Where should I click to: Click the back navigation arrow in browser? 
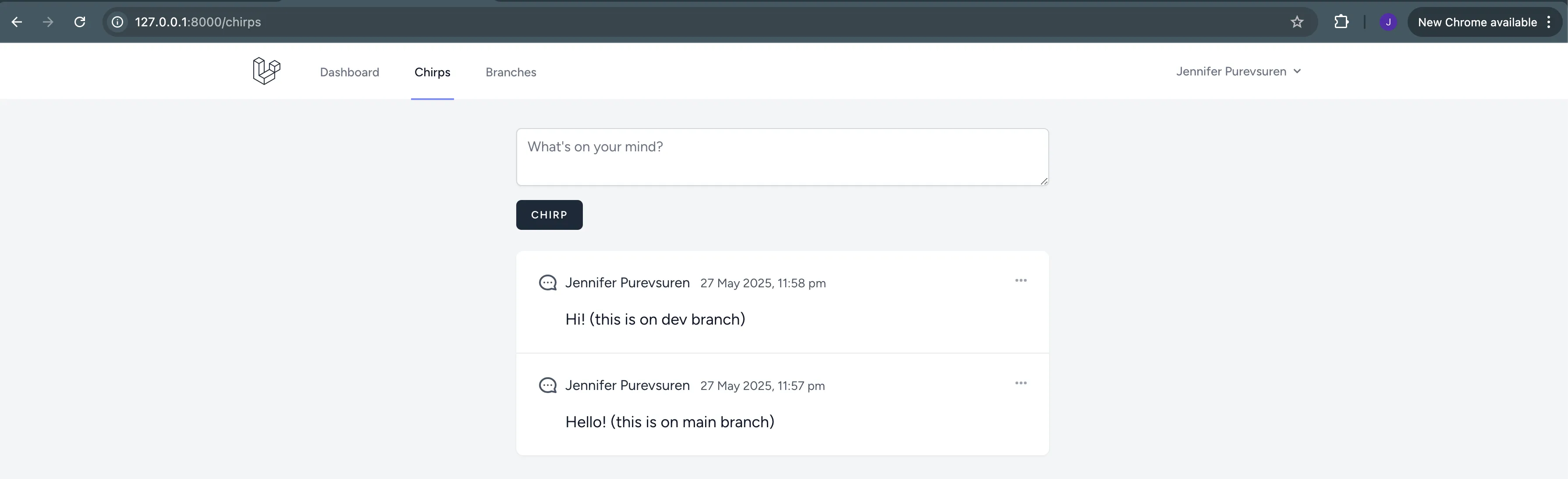point(18,22)
